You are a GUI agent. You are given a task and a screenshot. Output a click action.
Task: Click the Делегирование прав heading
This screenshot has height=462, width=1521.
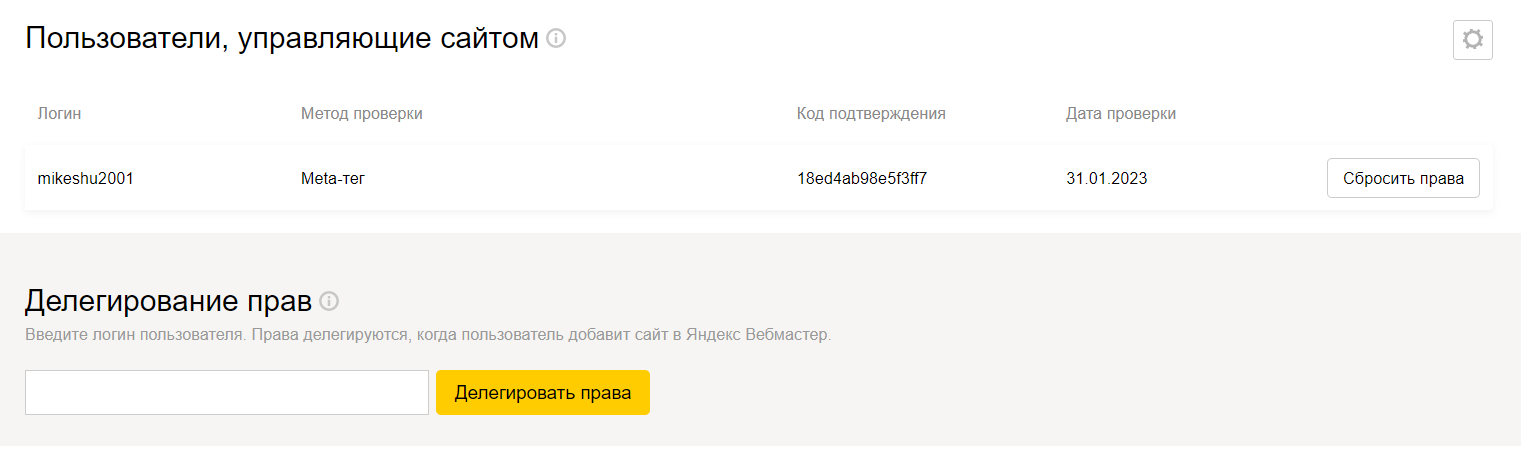coord(168,301)
